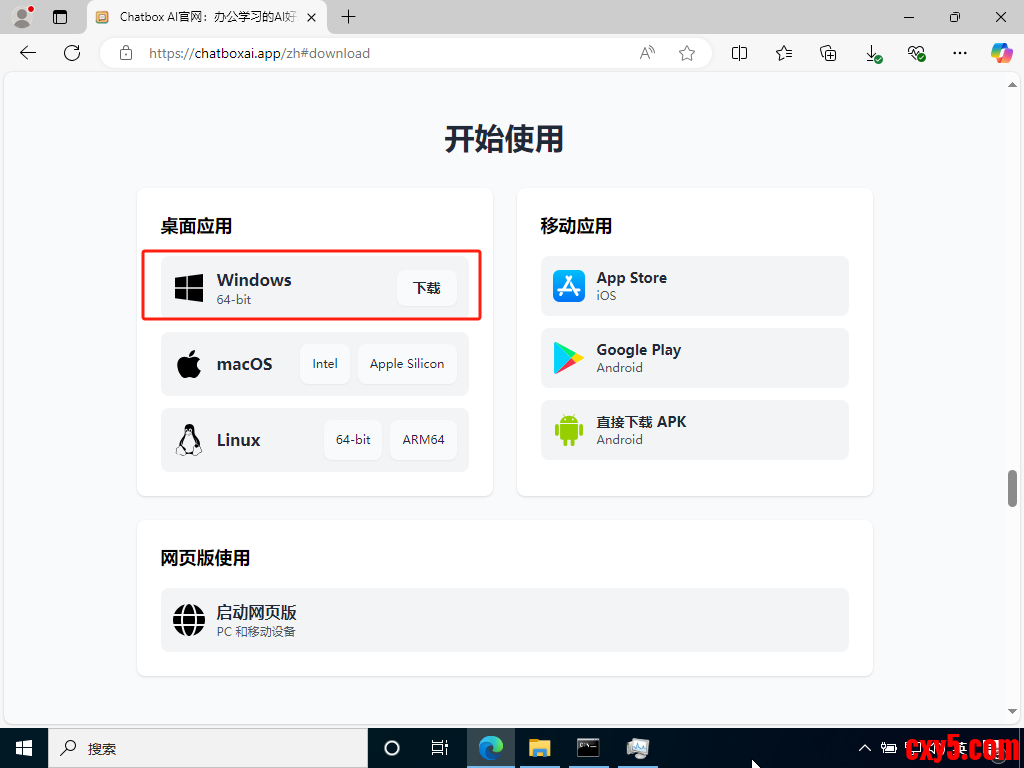Click the Google Play icon
This screenshot has height=768, width=1024.
pyautogui.click(x=568, y=358)
